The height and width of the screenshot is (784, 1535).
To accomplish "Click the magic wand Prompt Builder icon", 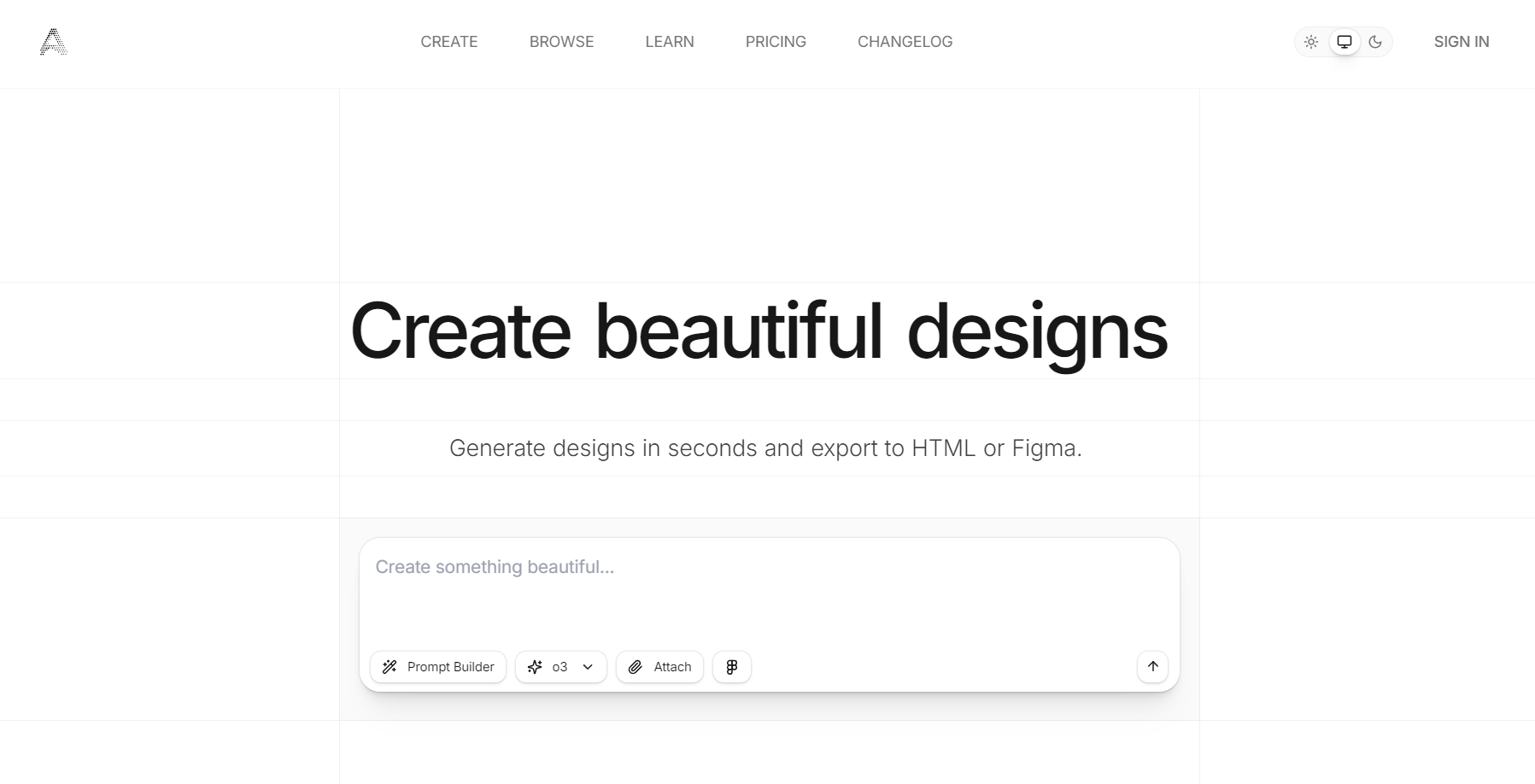I will pos(390,667).
